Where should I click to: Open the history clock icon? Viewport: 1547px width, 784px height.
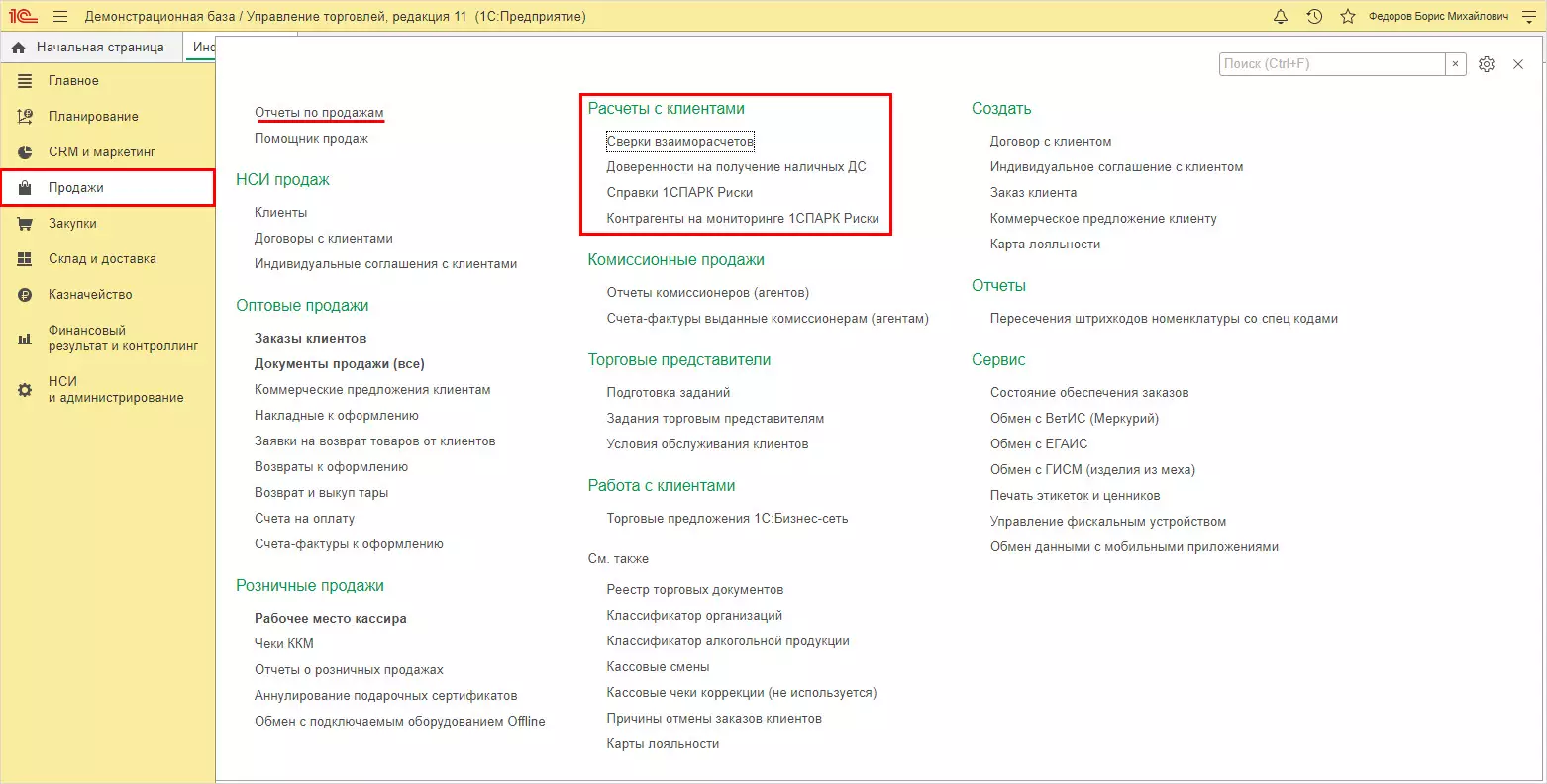[1314, 16]
